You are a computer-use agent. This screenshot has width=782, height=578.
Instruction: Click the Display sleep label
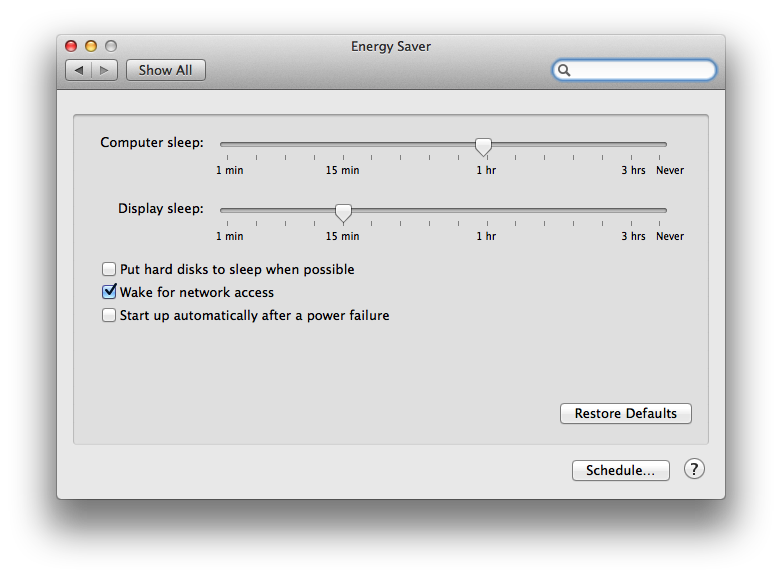click(x=161, y=208)
